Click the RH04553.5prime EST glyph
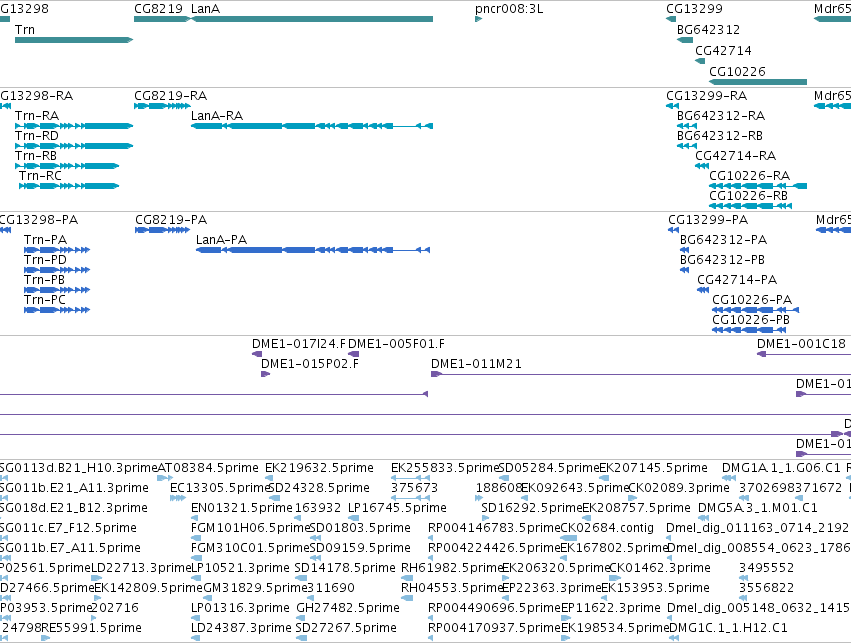The width and height of the screenshot is (851, 643). point(408,598)
